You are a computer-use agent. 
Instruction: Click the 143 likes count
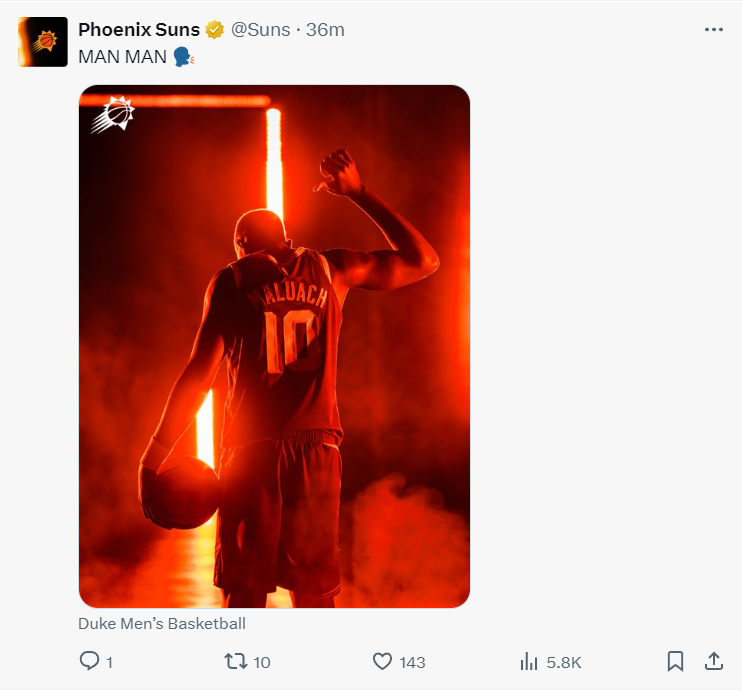tap(412, 662)
